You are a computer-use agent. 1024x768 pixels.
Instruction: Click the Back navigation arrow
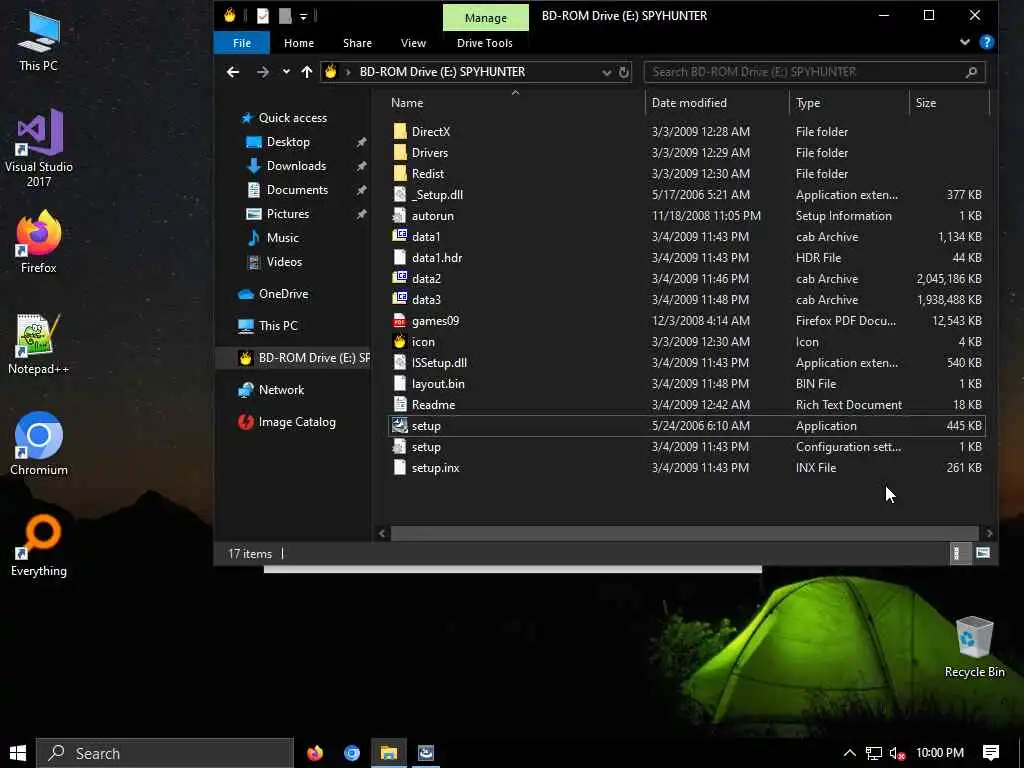(x=233, y=72)
